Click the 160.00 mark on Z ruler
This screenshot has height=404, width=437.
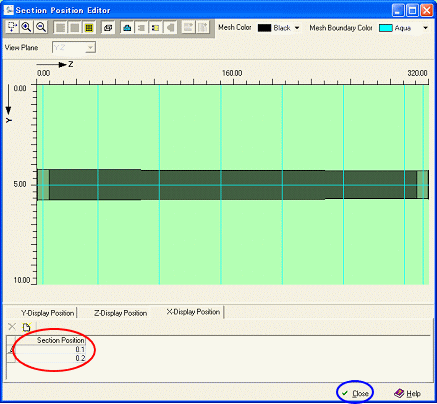[232, 73]
